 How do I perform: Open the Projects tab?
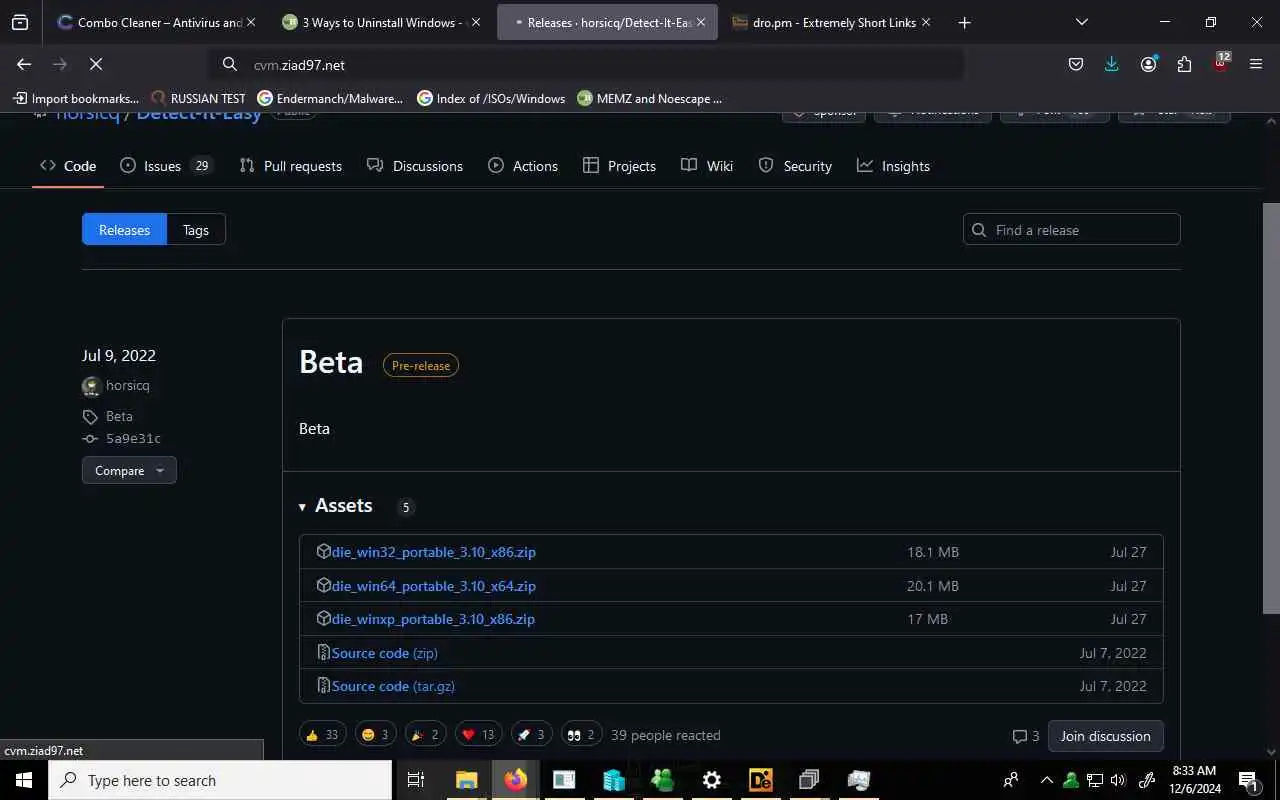coord(620,166)
